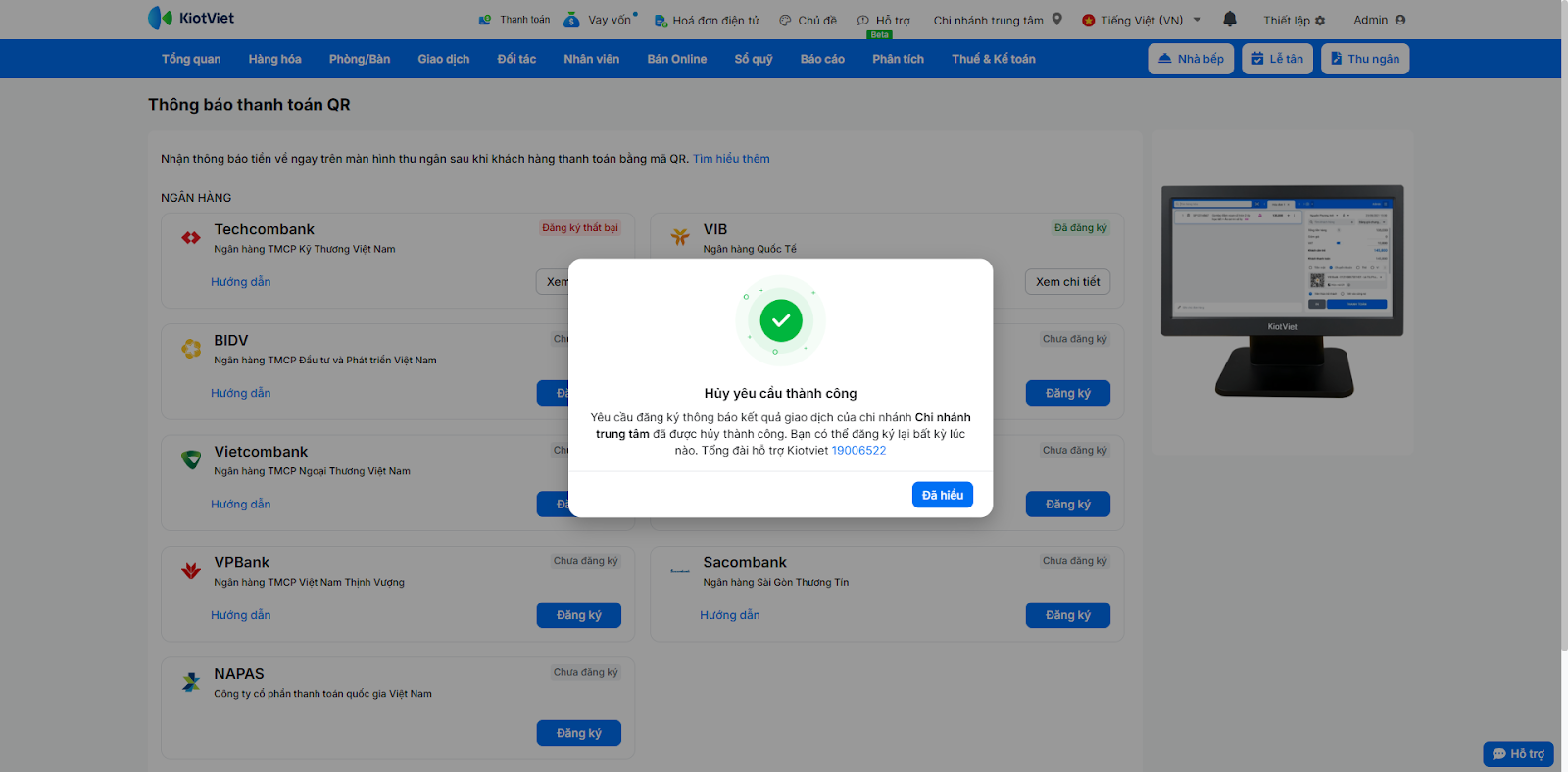
Task: Open Thanh toán payment shortcut
Action: [514, 20]
